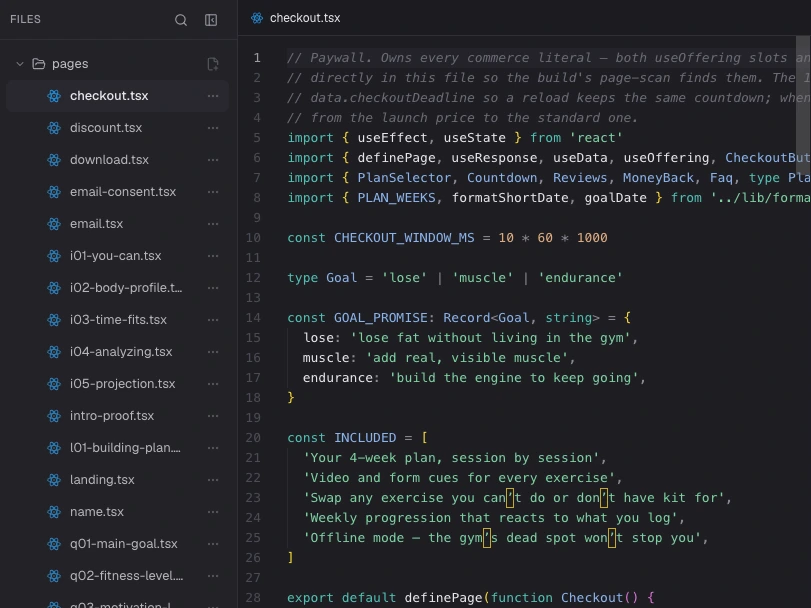Click React icon beside discount.tsx
The height and width of the screenshot is (608, 811).
coord(54,128)
